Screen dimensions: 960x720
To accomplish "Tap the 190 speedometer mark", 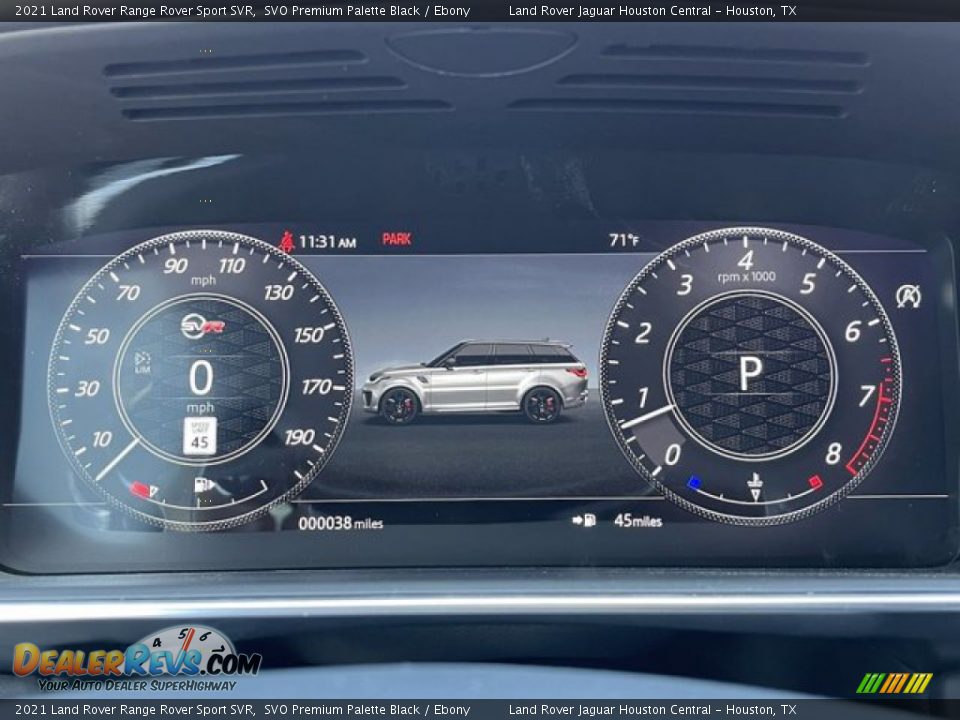I will coord(299,437).
